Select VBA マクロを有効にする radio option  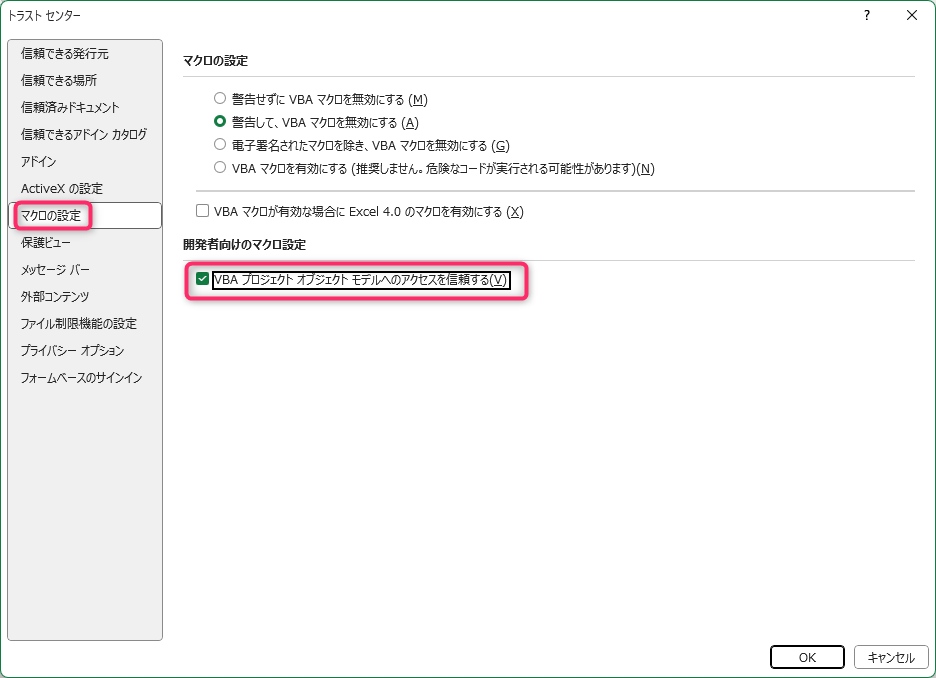(x=220, y=168)
